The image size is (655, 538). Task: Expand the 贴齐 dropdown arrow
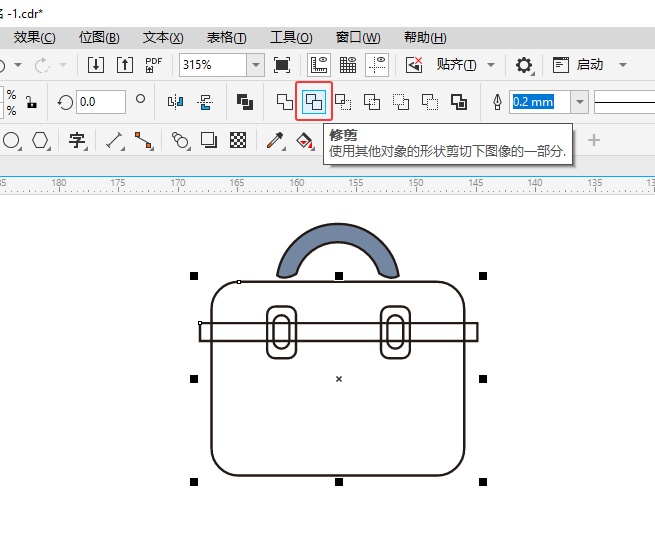tap(491, 65)
